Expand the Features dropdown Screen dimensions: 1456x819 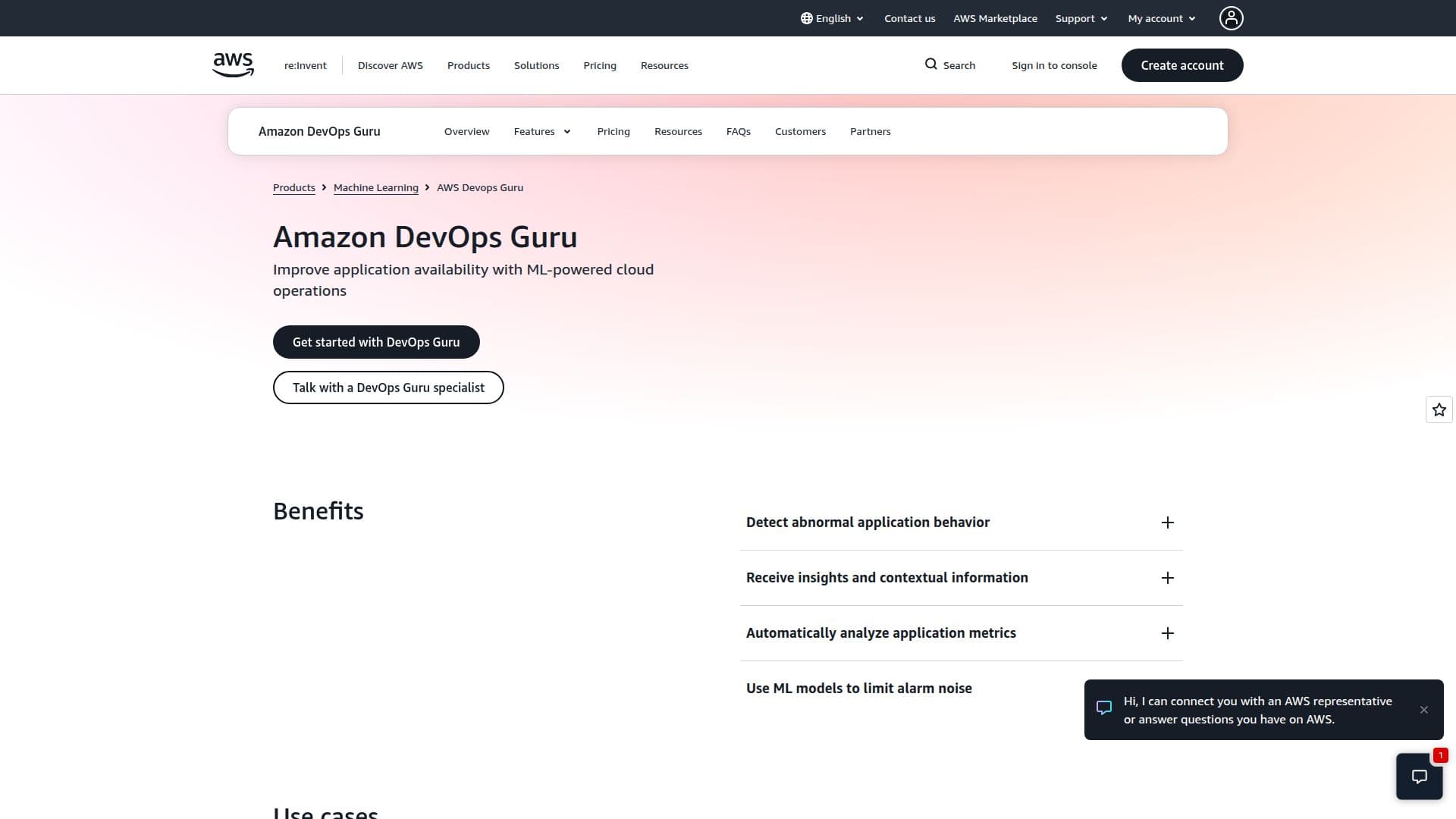click(542, 132)
